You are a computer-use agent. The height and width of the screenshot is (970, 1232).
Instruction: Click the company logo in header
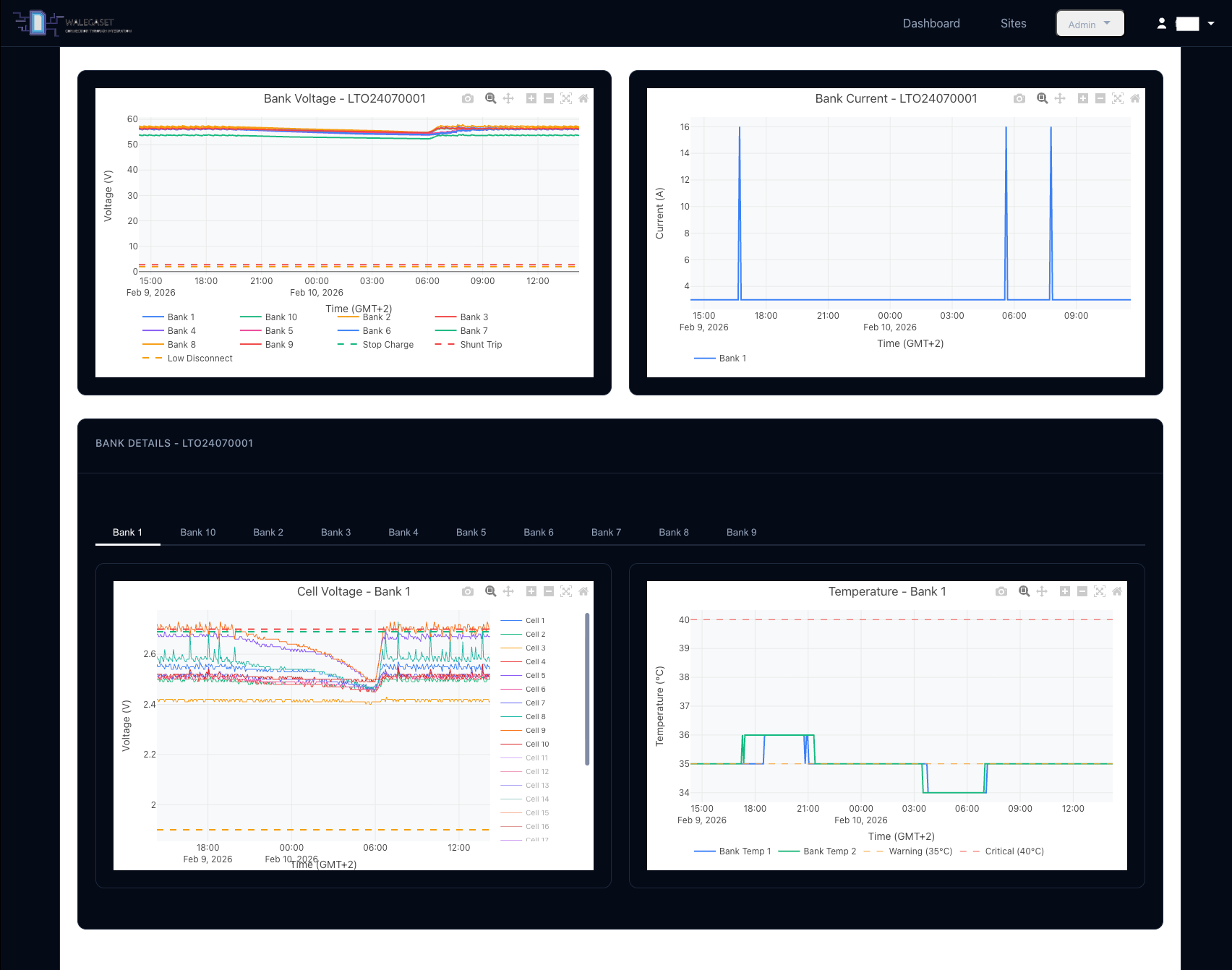(72, 23)
